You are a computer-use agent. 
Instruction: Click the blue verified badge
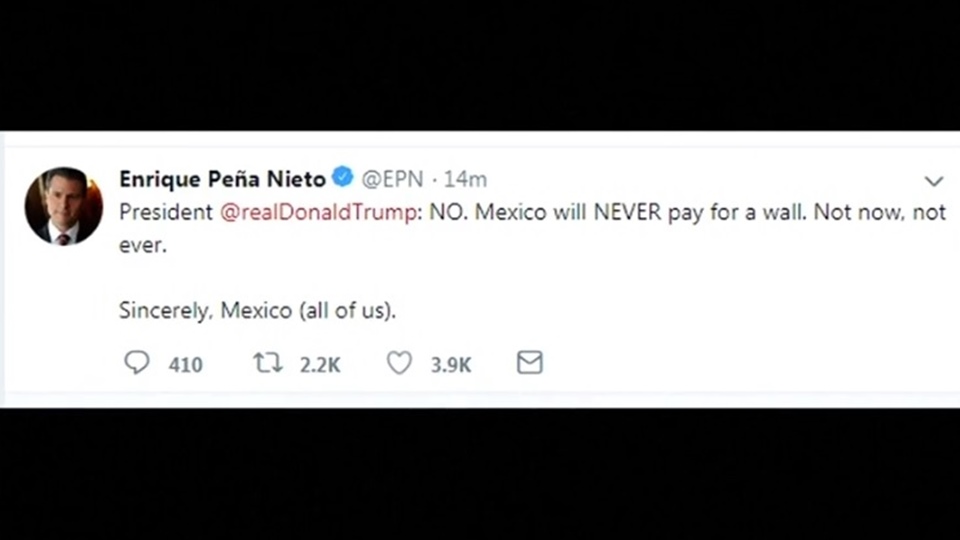point(343,179)
